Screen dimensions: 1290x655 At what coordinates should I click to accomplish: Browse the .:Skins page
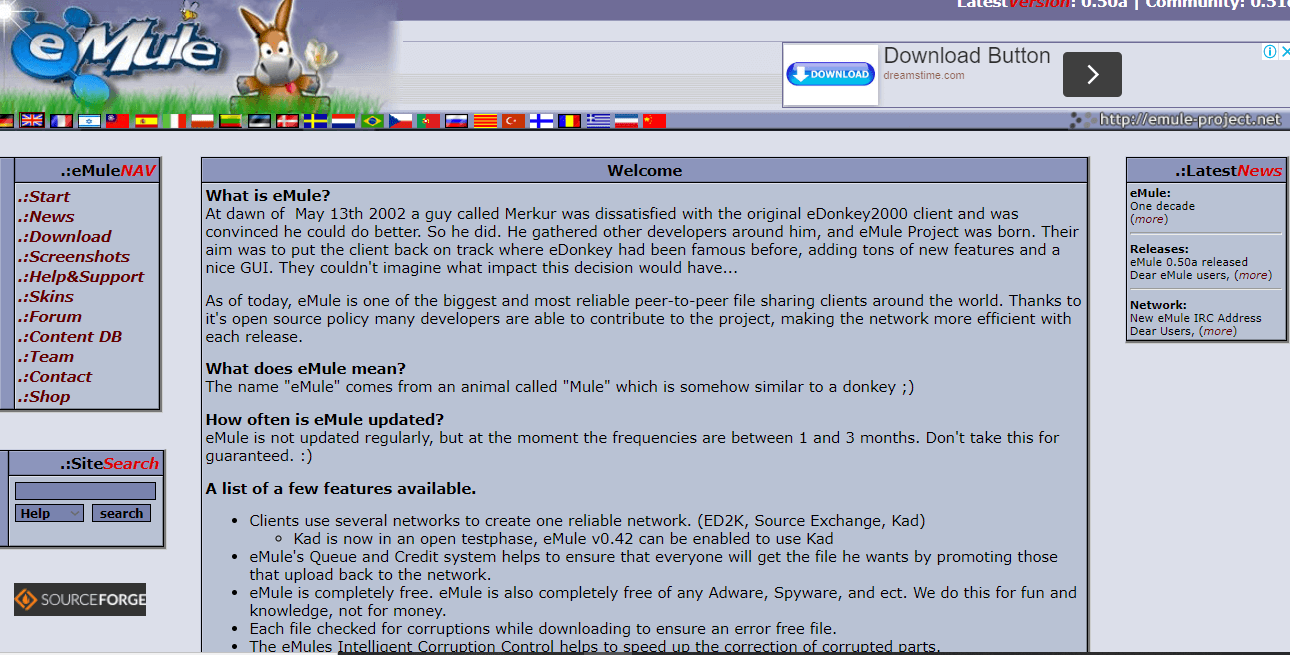pos(46,297)
